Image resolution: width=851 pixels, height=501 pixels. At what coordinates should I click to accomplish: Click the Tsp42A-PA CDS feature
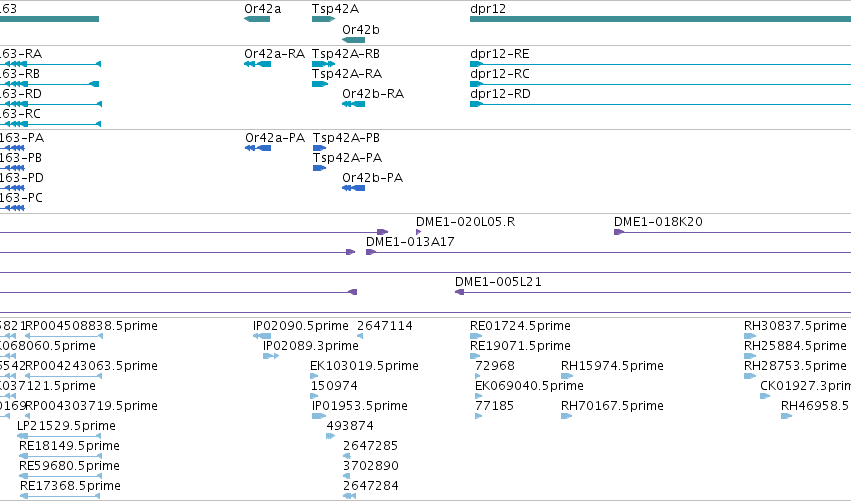coord(320,168)
